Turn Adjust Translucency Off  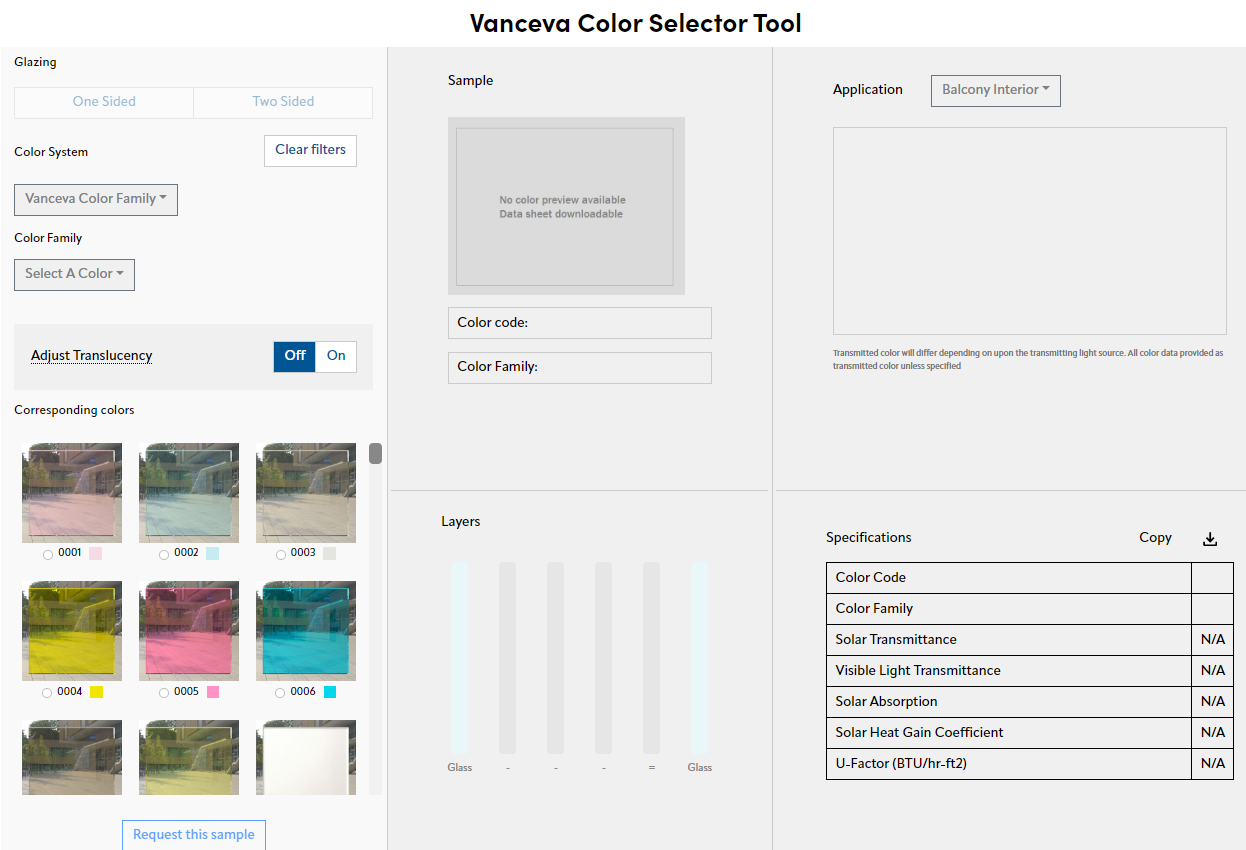[x=295, y=356]
